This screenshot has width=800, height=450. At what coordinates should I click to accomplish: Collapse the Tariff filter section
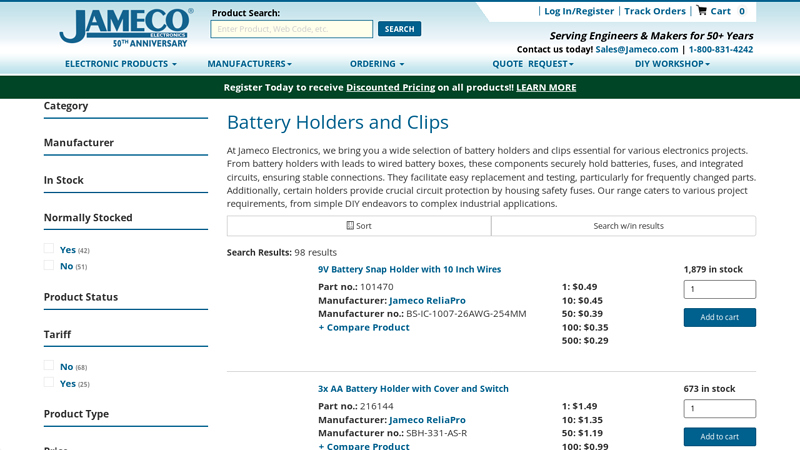(x=126, y=335)
